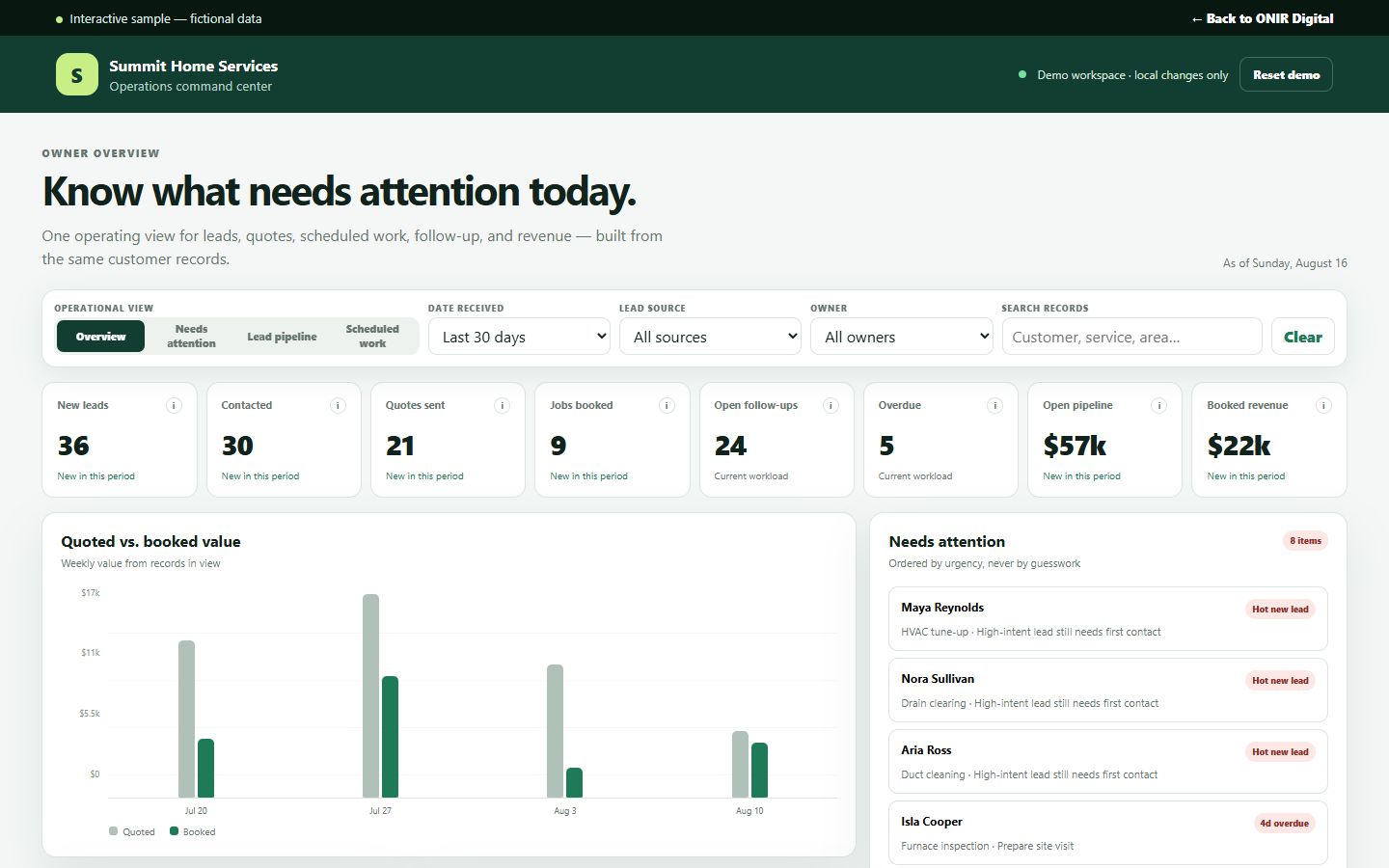This screenshot has height=868, width=1389.
Task: Open Nora Sullivan attention item
Action: (1107, 690)
